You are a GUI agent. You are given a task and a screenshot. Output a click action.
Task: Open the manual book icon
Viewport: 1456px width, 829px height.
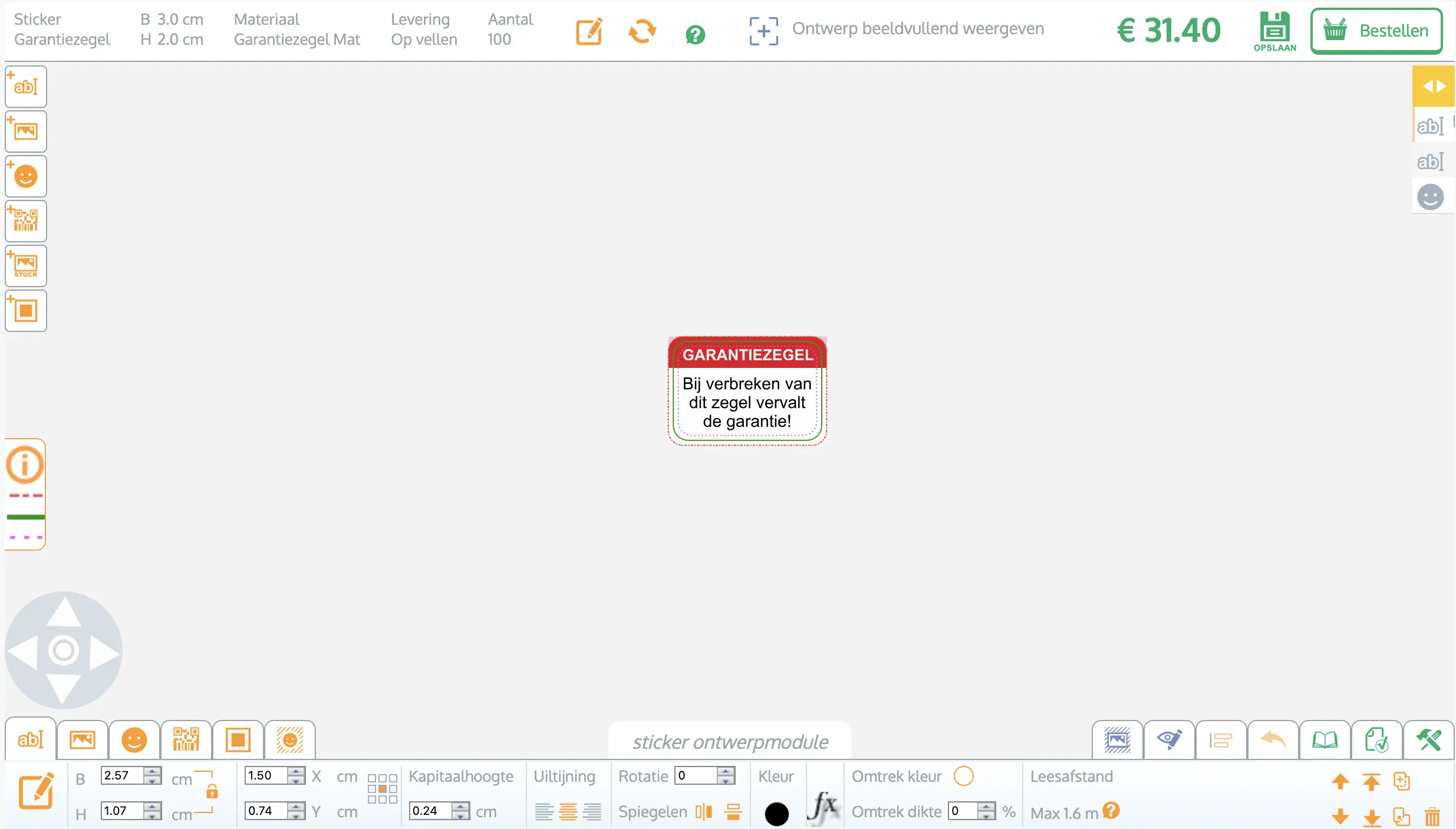pos(1325,740)
